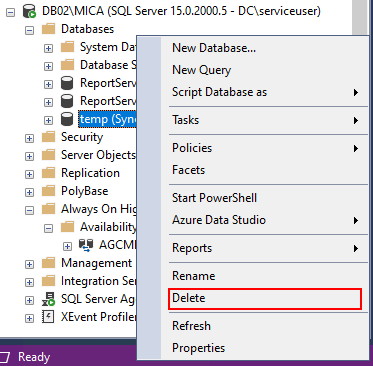Expand the SQL Server Agent node
373x366 pixels.
coord(30,300)
